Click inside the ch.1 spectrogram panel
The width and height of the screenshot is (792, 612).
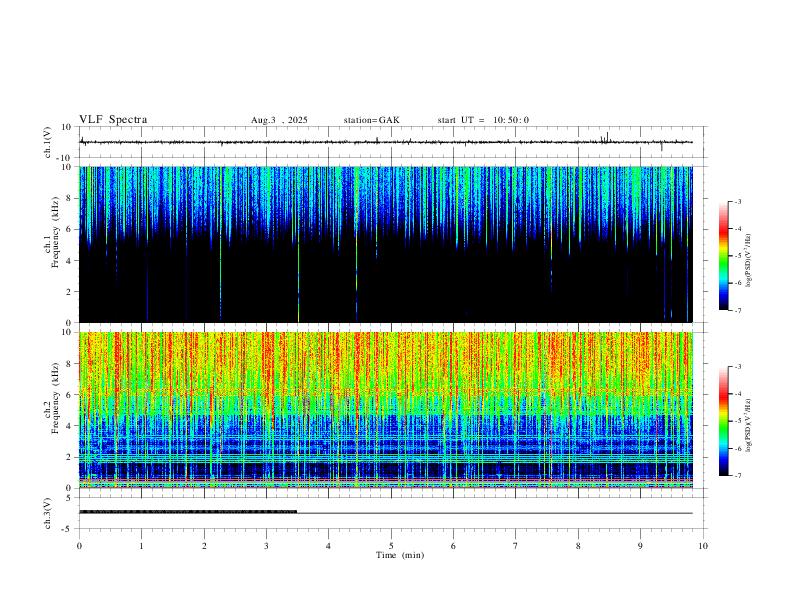[x=385, y=244]
